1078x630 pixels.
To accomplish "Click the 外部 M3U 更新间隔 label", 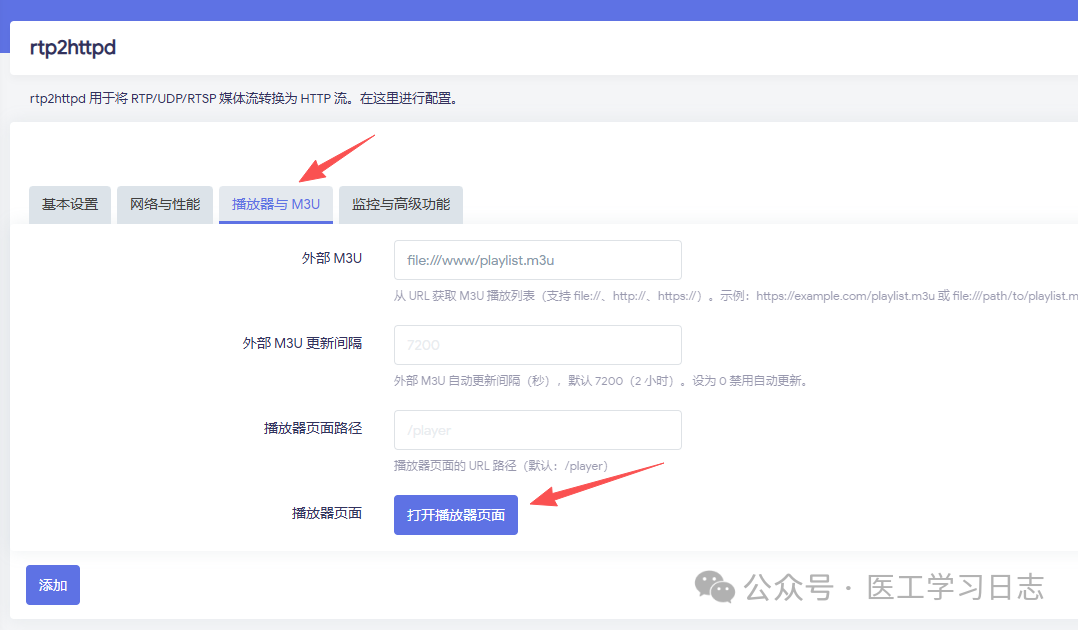I will (x=302, y=343).
